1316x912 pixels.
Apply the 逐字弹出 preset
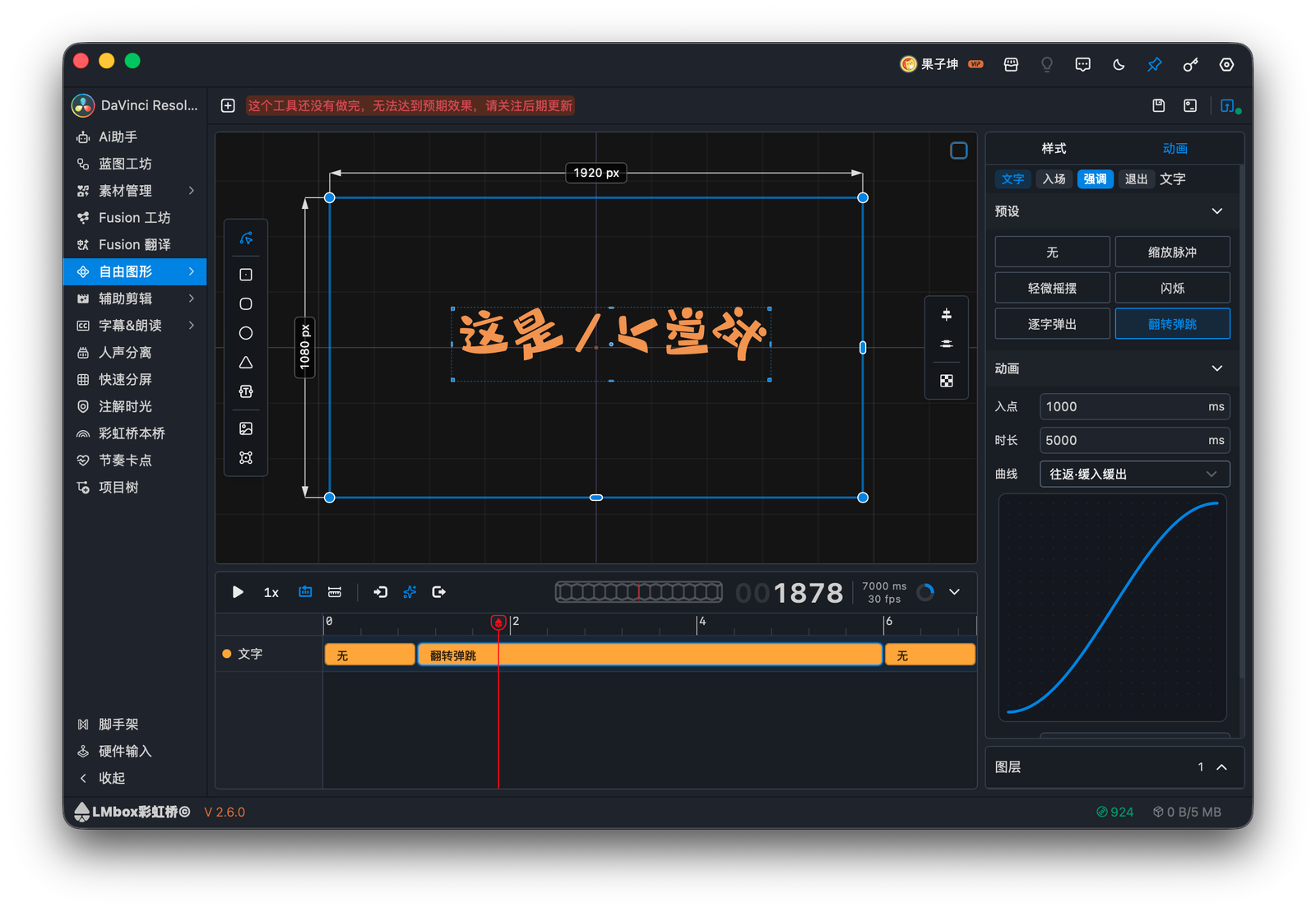pos(1052,324)
